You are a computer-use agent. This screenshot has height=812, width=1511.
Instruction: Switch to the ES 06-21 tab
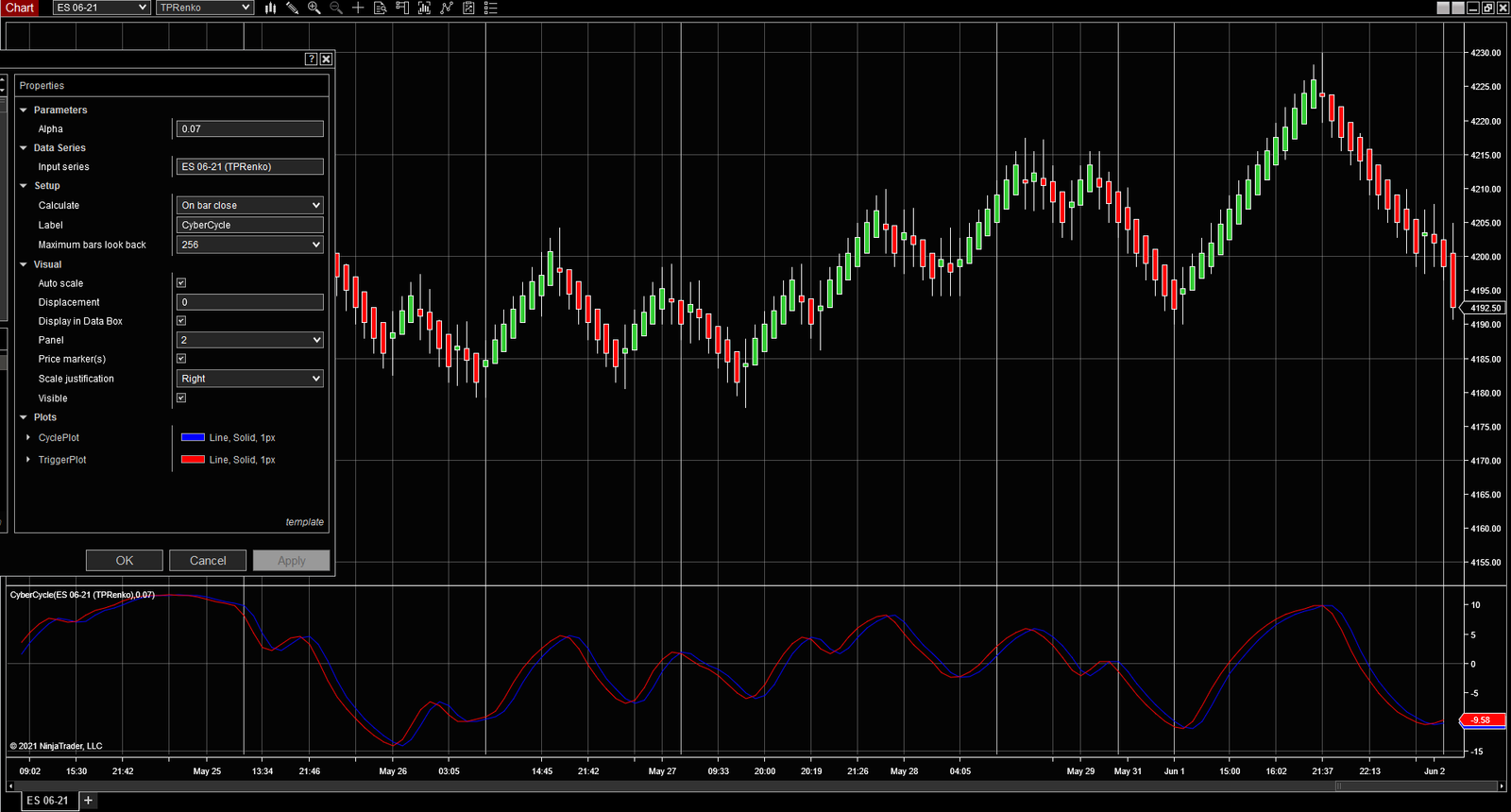click(x=47, y=801)
